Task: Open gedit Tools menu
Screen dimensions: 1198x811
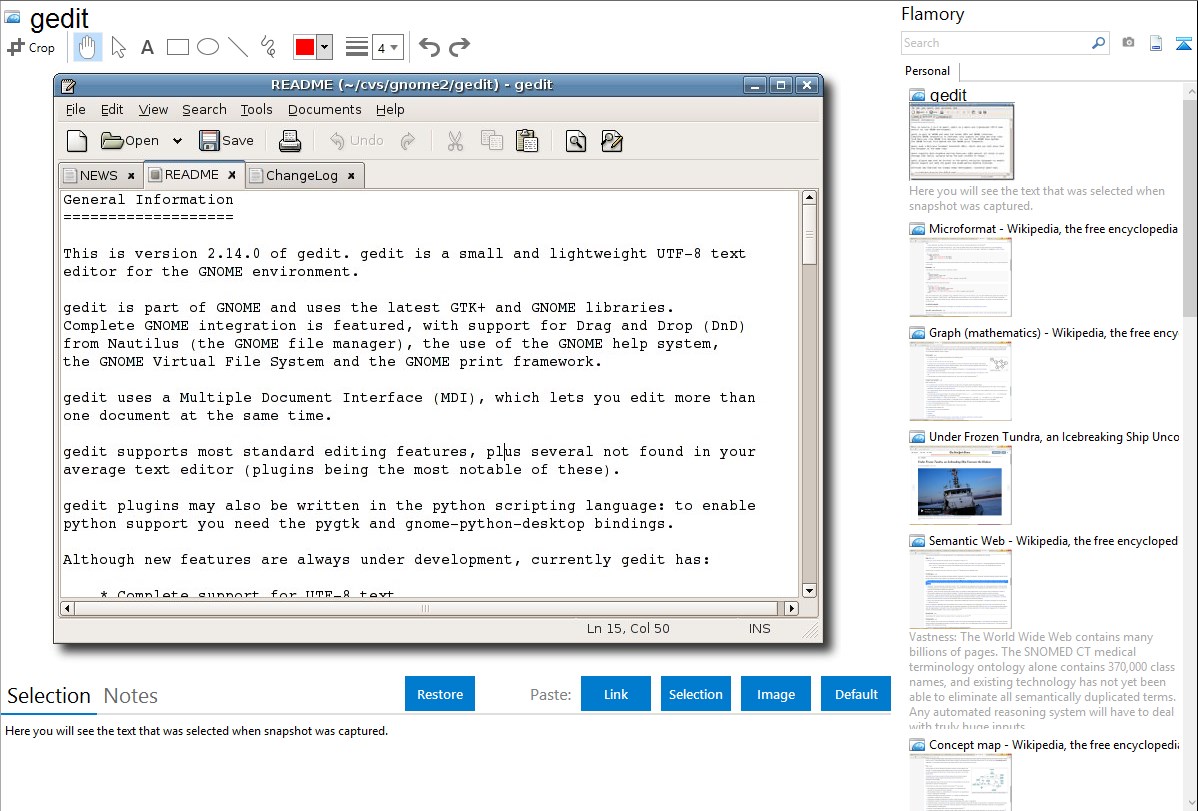Action: click(x=256, y=109)
